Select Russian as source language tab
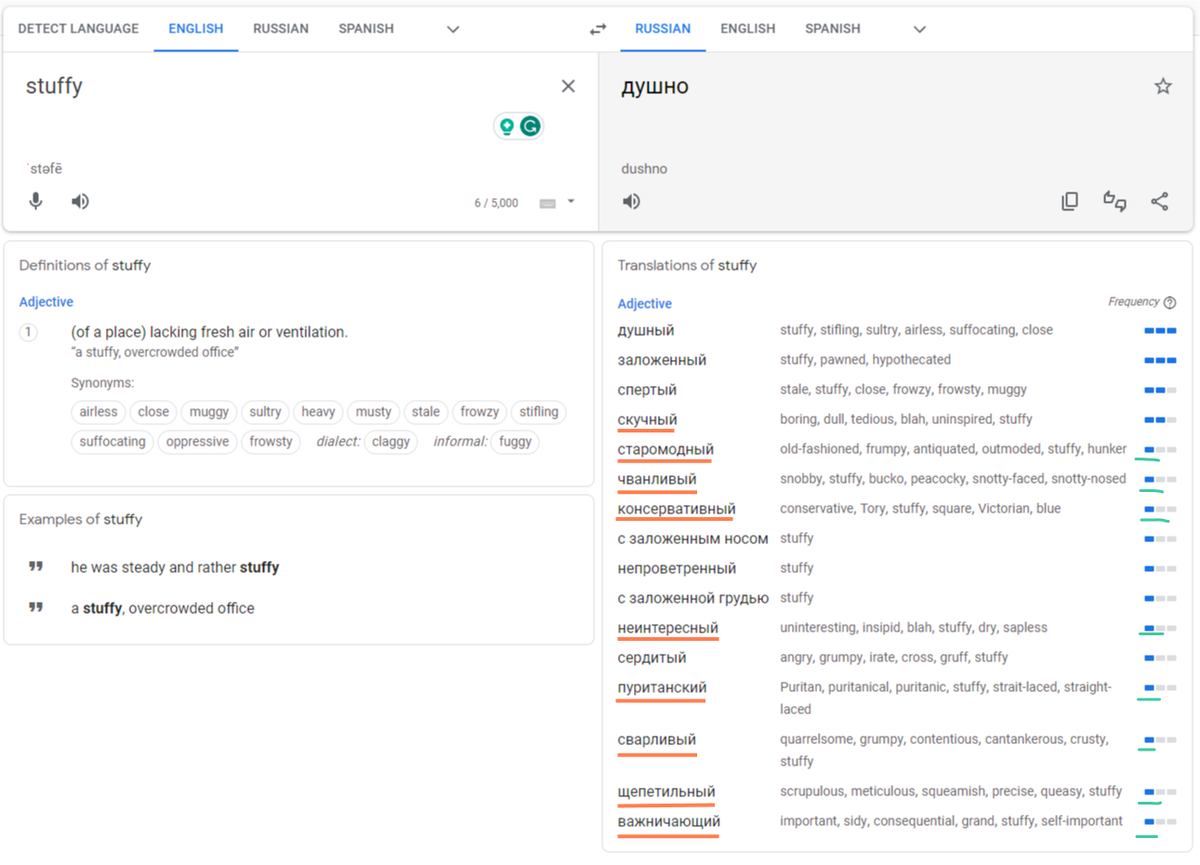1200x865 pixels. pos(281,29)
